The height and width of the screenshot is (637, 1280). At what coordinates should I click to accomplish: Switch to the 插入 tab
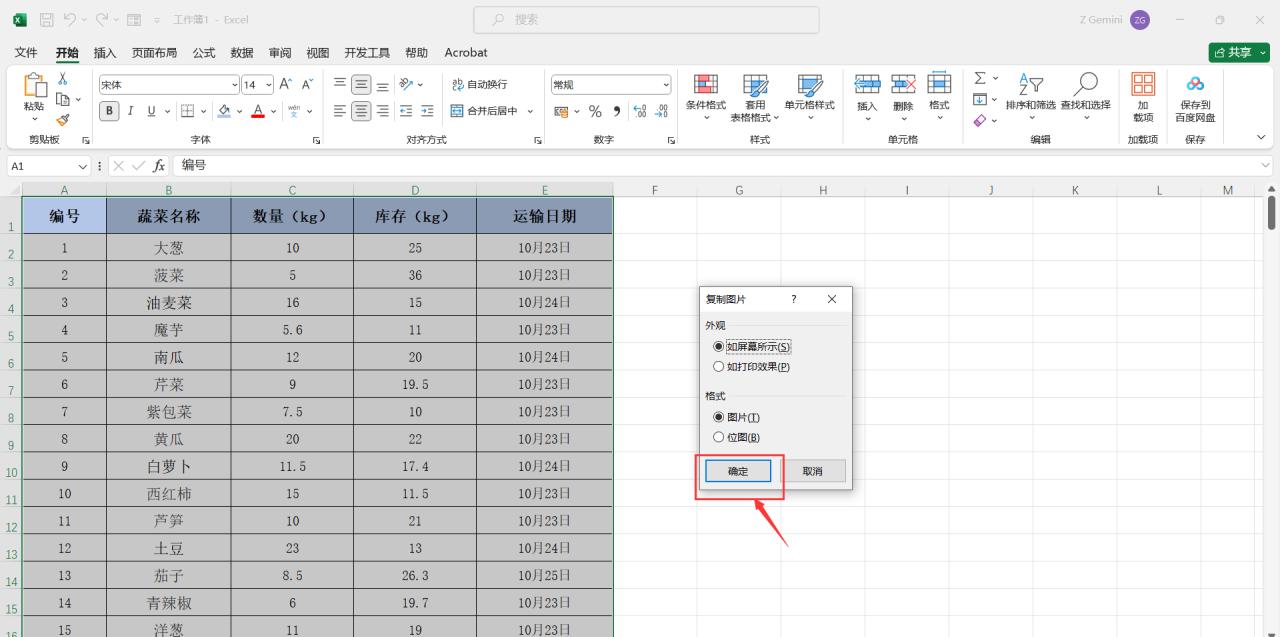pyautogui.click(x=105, y=52)
